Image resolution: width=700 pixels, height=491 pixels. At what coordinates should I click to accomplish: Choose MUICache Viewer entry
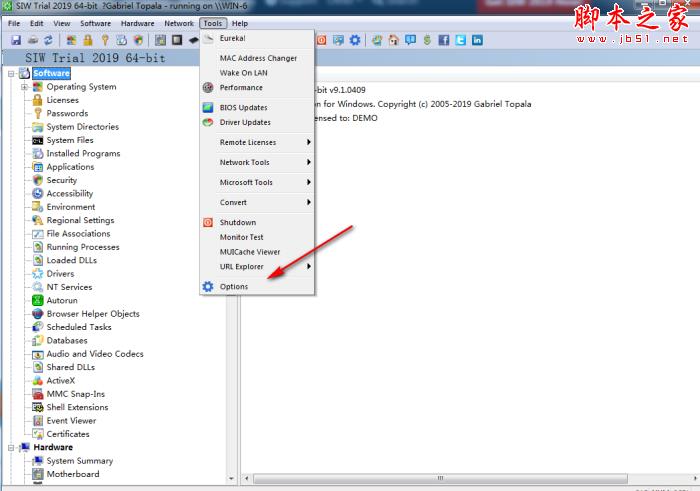(x=257, y=252)
